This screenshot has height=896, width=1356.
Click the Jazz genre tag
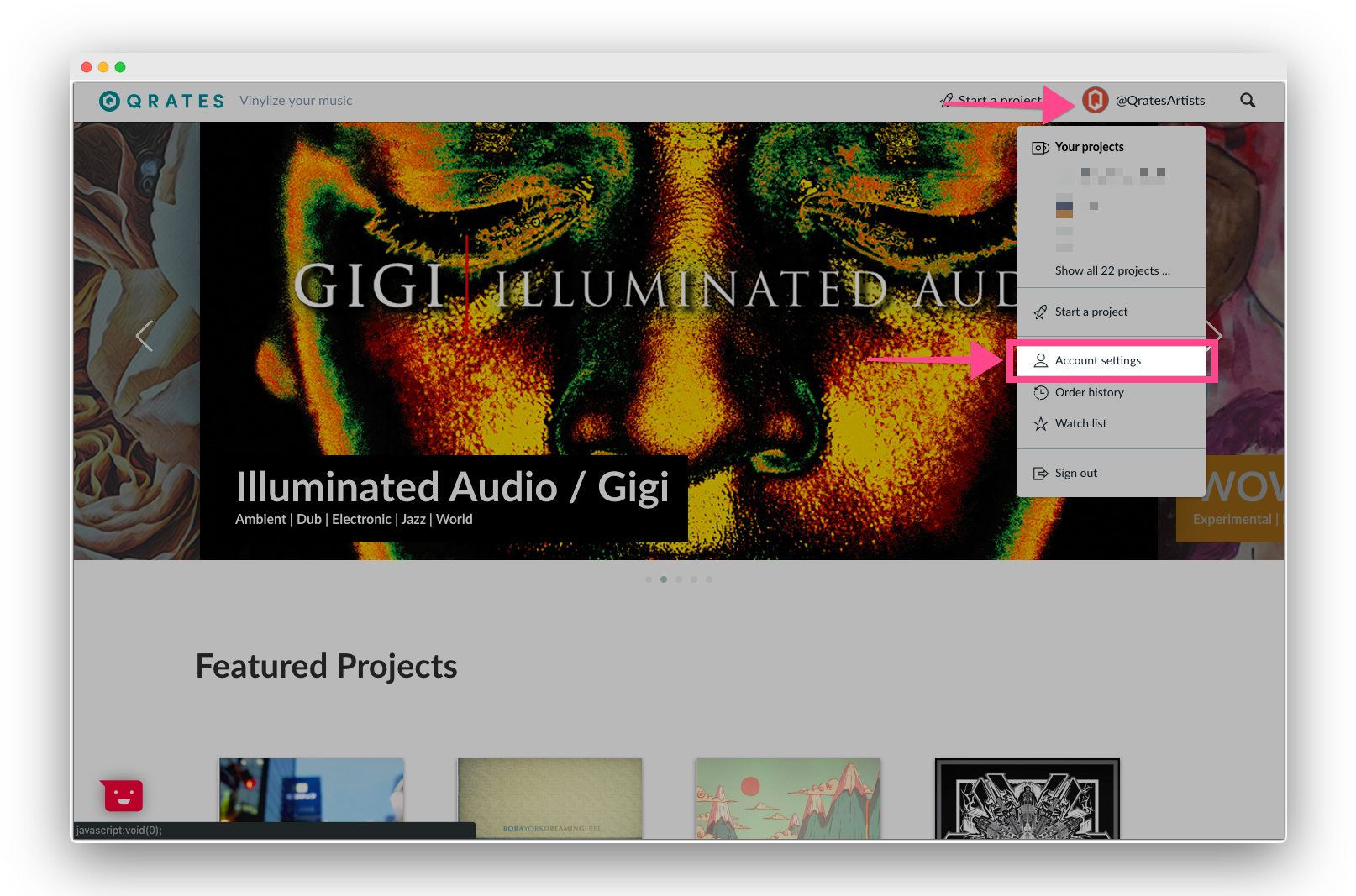click(x=413, y=519)
